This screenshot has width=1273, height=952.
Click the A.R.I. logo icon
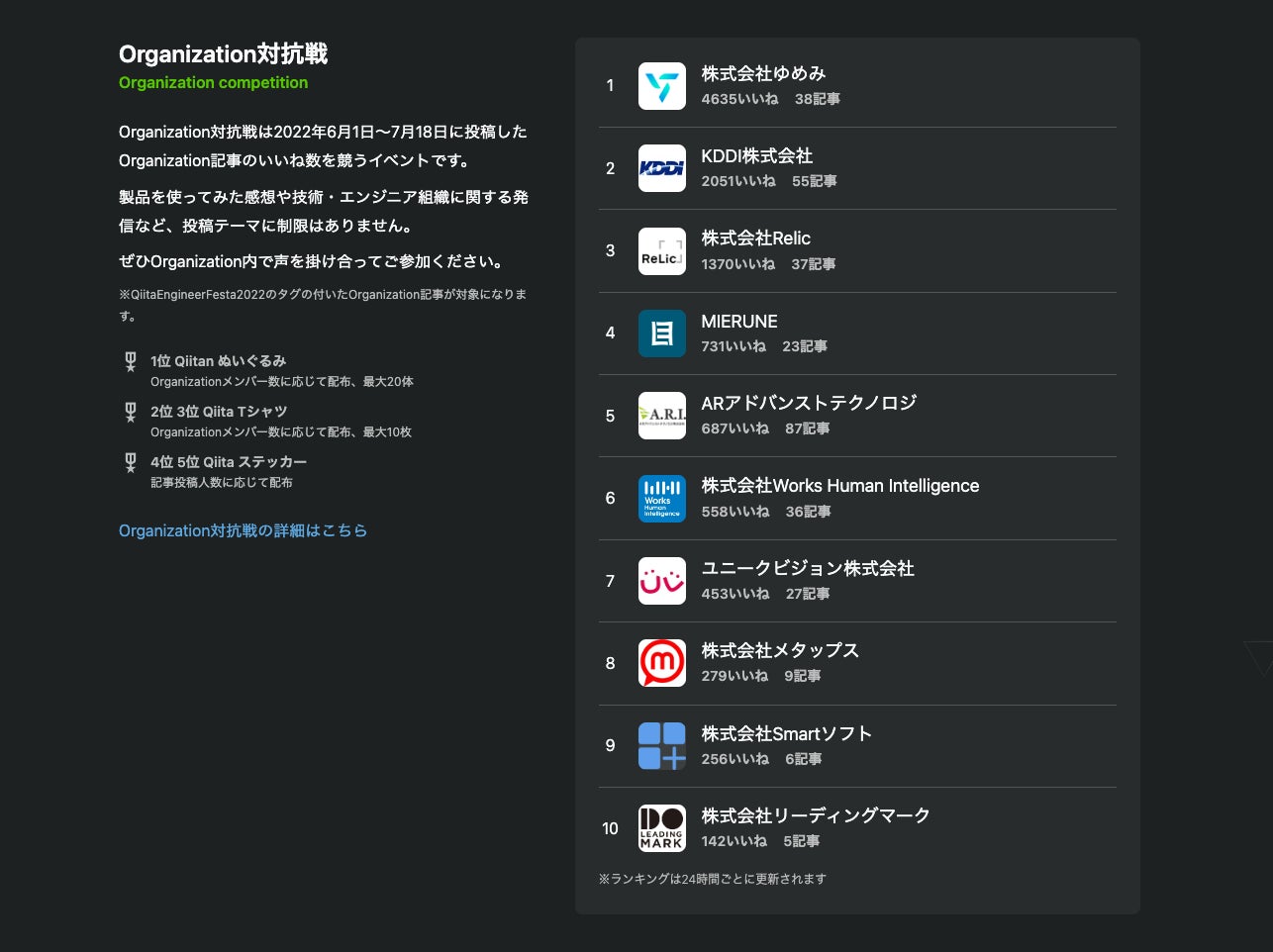click(x=661, y=416)
